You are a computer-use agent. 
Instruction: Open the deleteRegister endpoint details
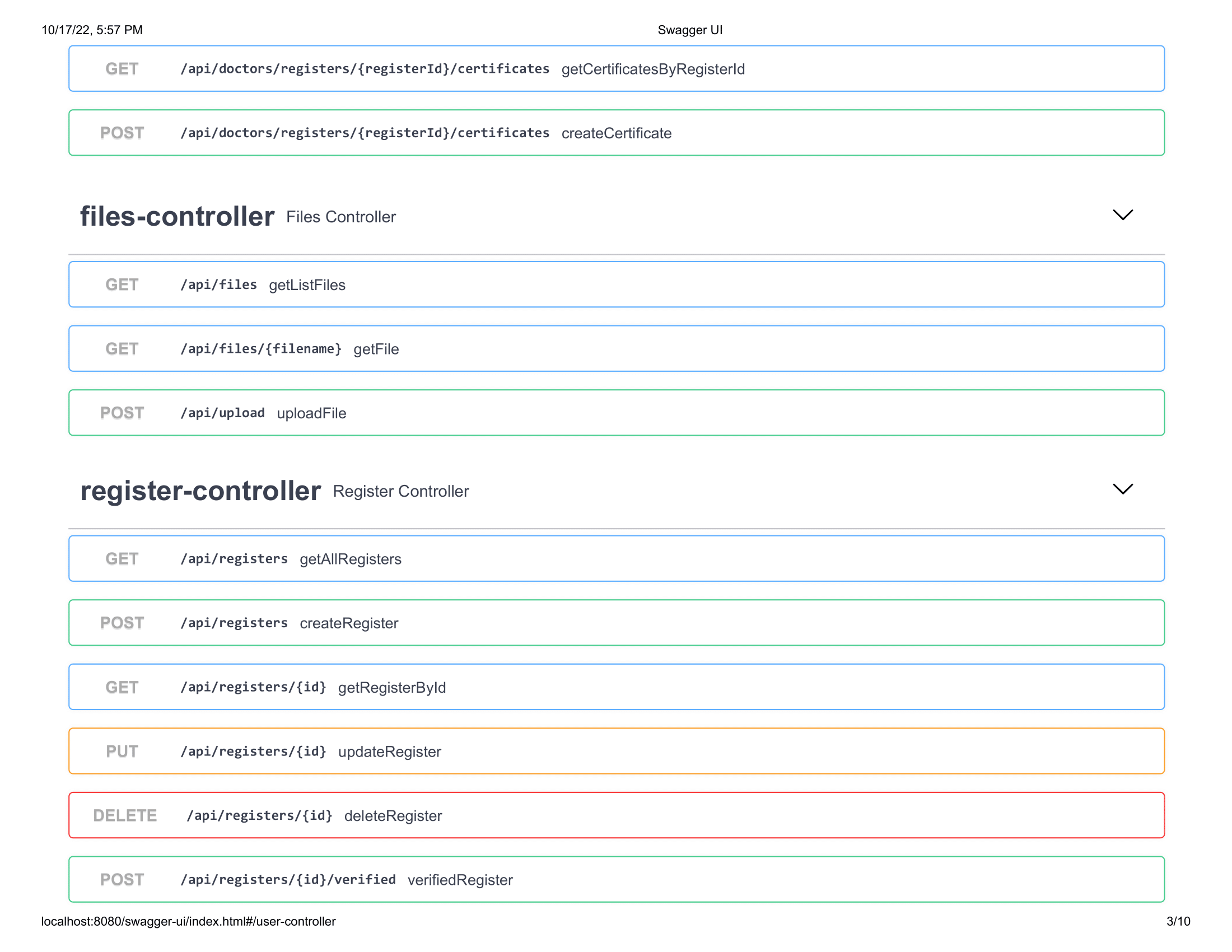(x=620, y=815)
